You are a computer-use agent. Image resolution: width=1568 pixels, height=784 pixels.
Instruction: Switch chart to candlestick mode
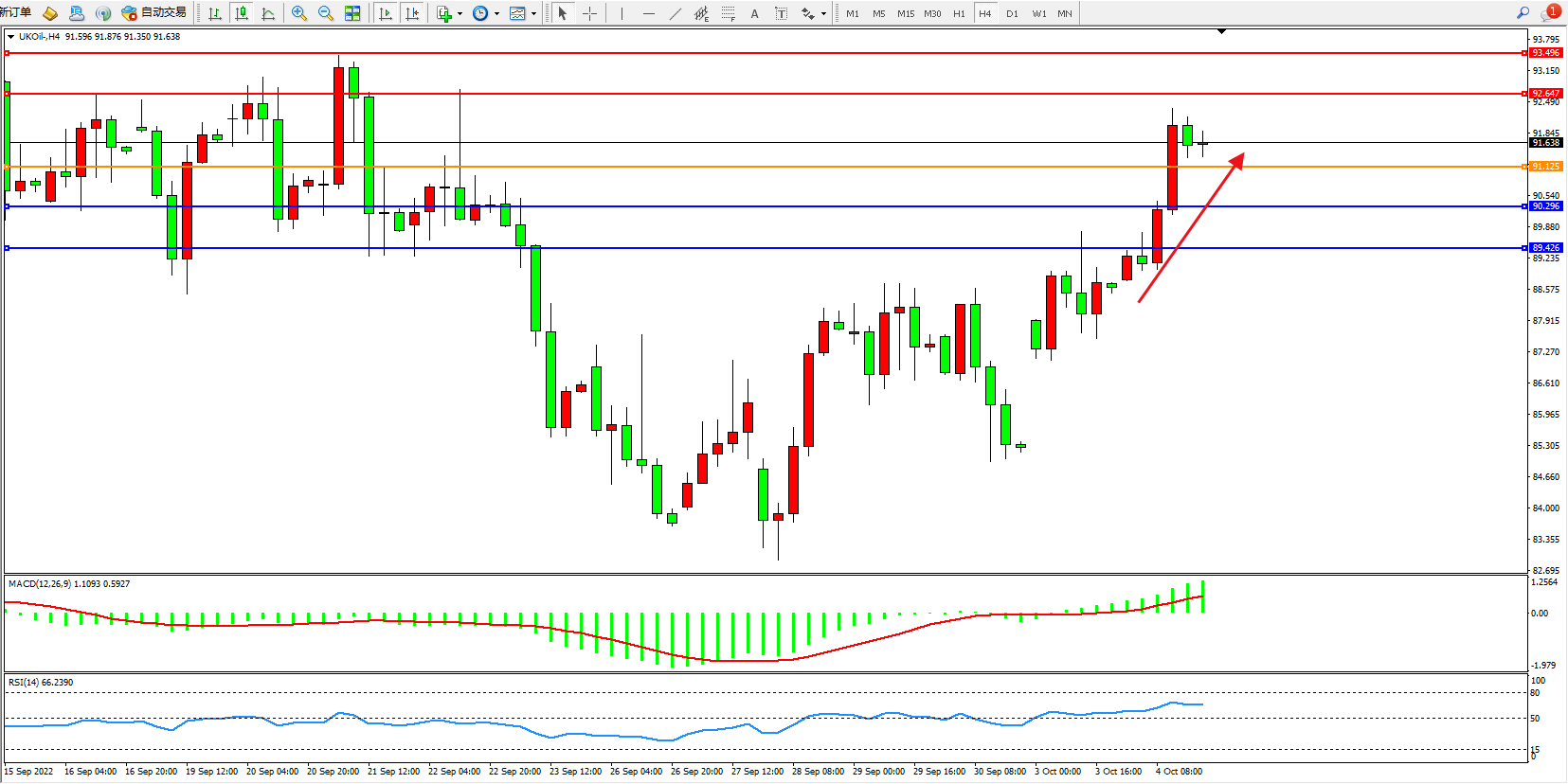tap(242, 13)
